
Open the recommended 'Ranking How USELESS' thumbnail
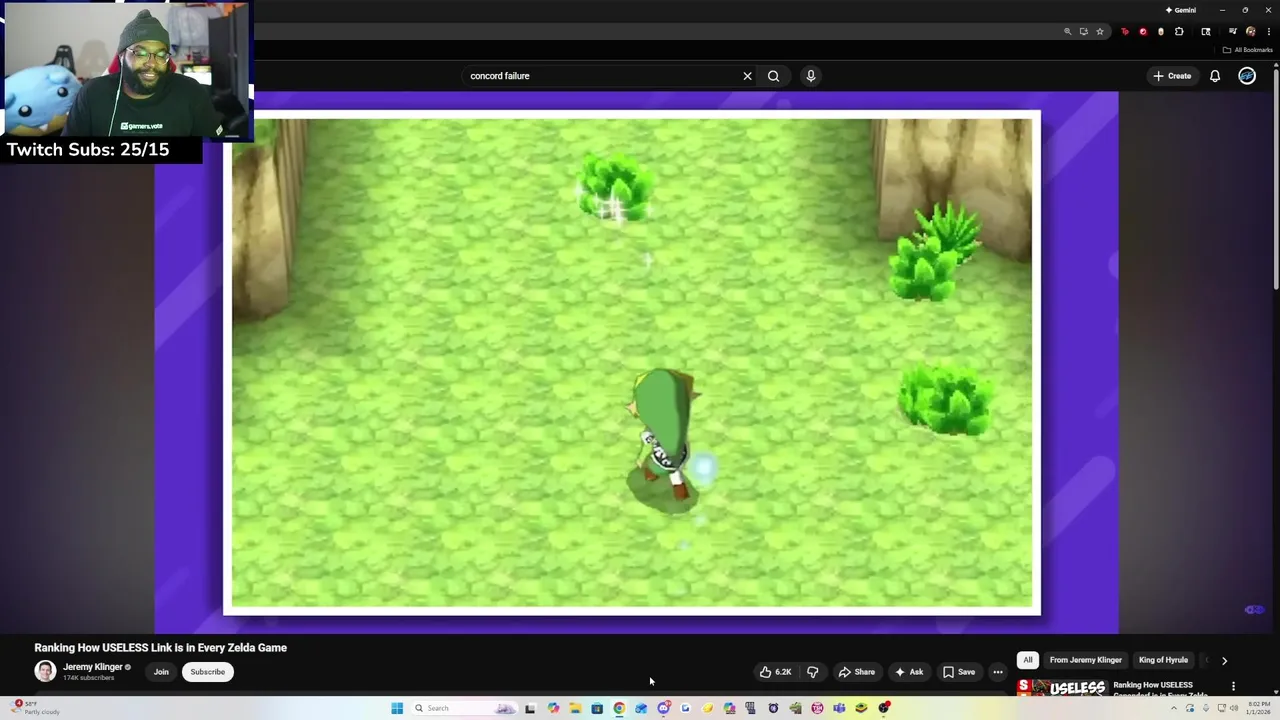1062,687
